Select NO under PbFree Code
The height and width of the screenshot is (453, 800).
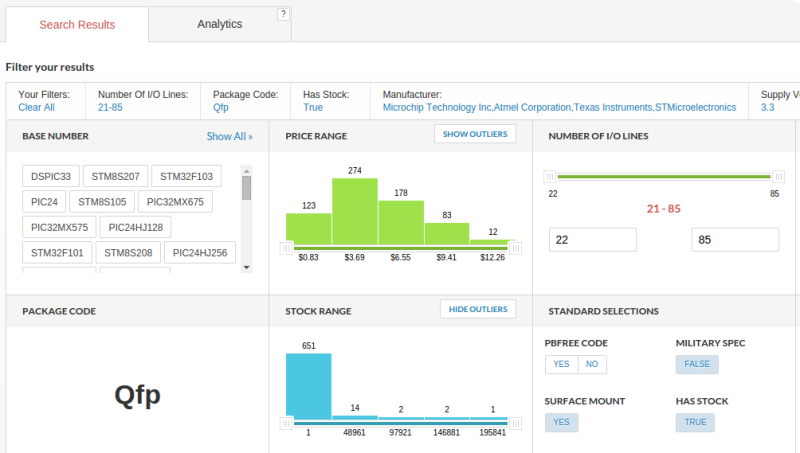coord(592,364)
